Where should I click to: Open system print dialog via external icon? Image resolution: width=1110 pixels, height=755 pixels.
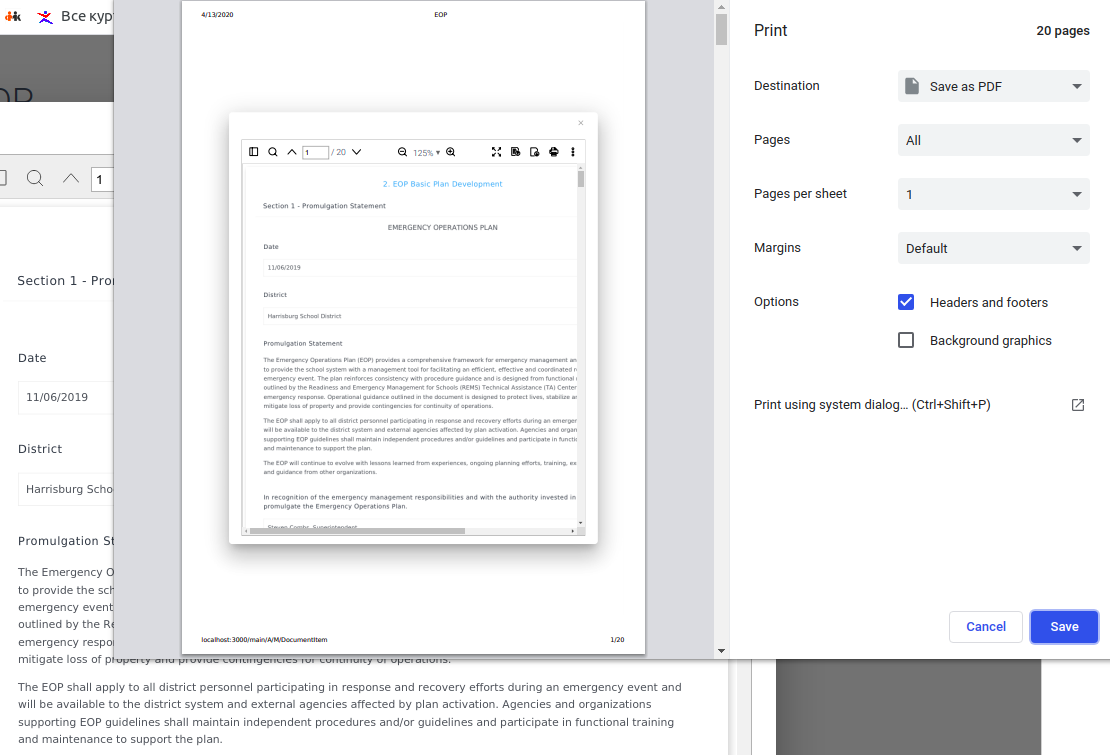click(x=1077, y=405)
